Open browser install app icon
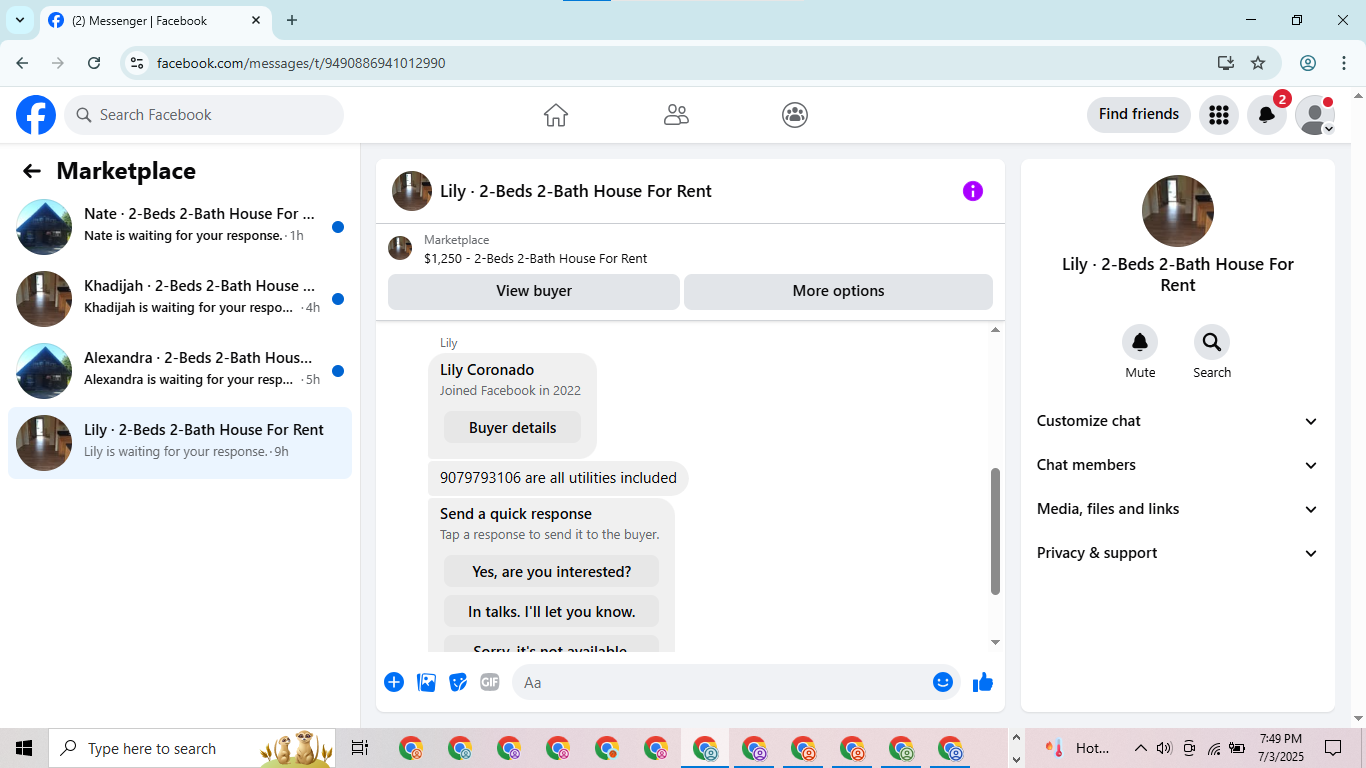This screenshot has width=1366, height=768. point(1226,63)
